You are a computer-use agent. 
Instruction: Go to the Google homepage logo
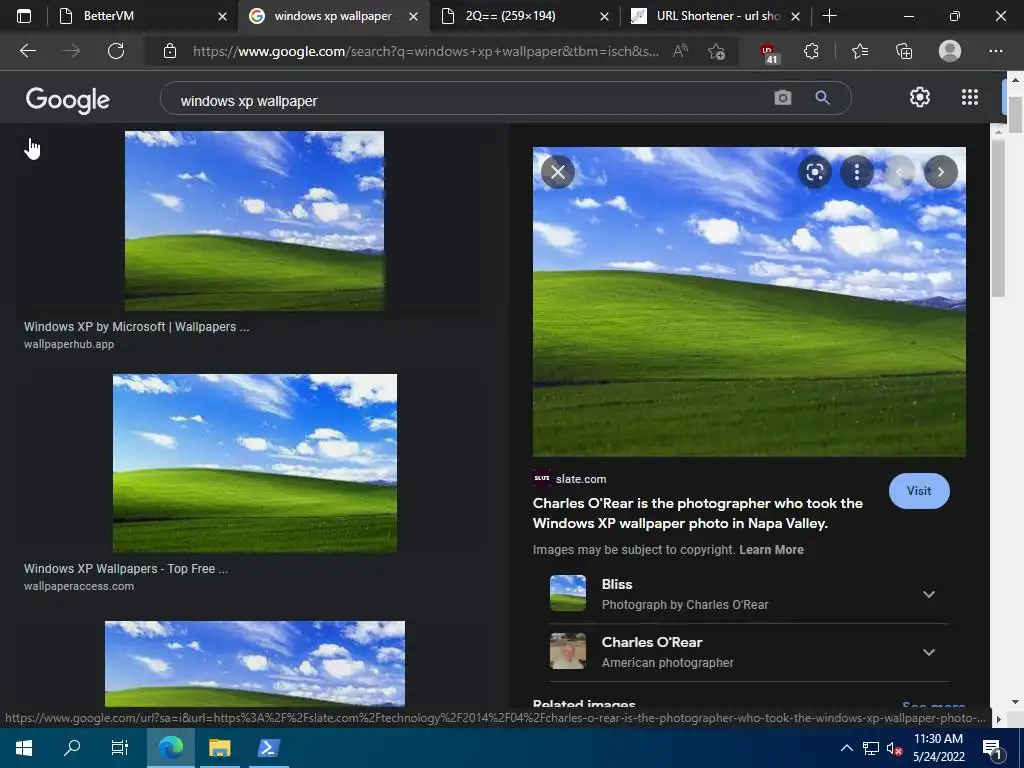click(x=67, y=100)
